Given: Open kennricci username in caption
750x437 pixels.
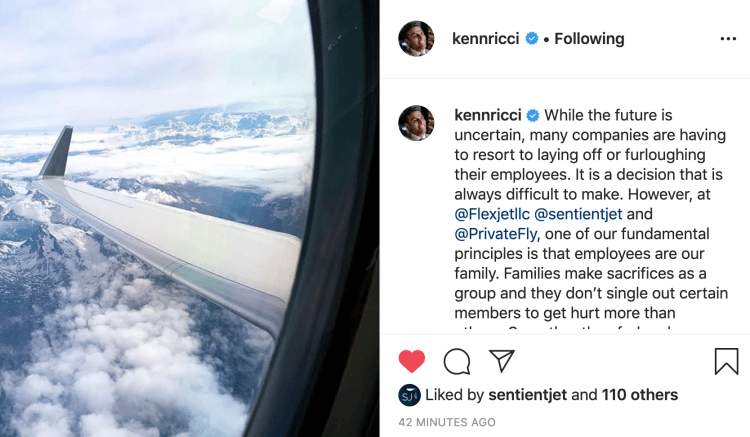Looking at the screenshot, I should click(488, 115).
